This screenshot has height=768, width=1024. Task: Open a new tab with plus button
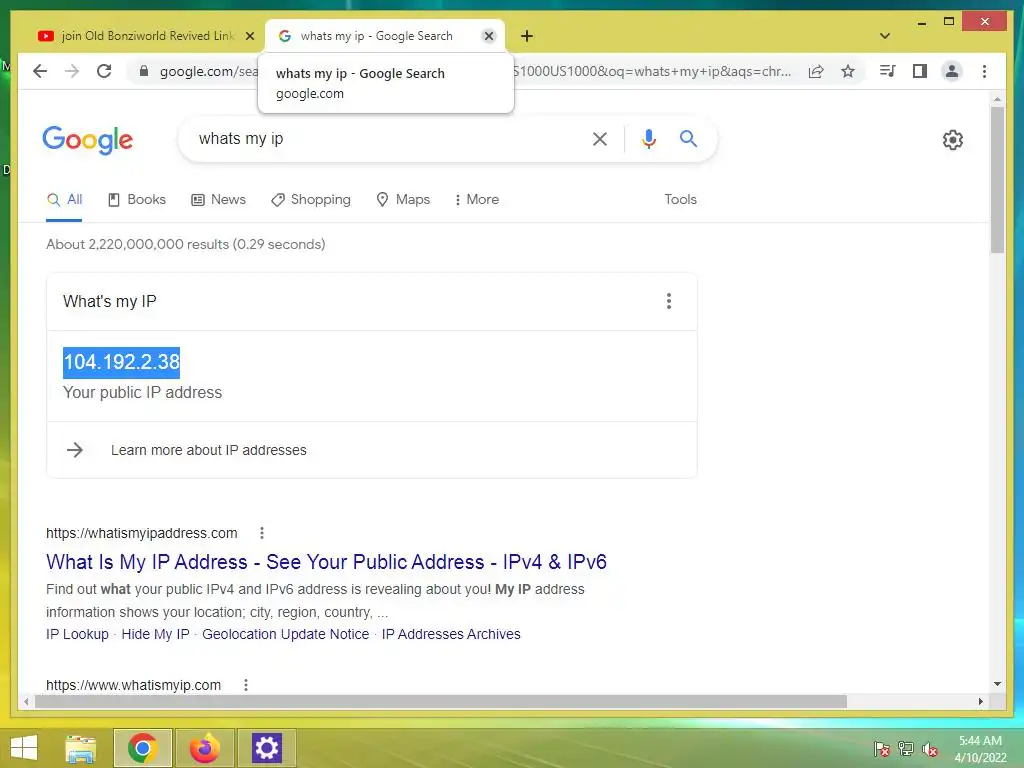pos(527,36)
